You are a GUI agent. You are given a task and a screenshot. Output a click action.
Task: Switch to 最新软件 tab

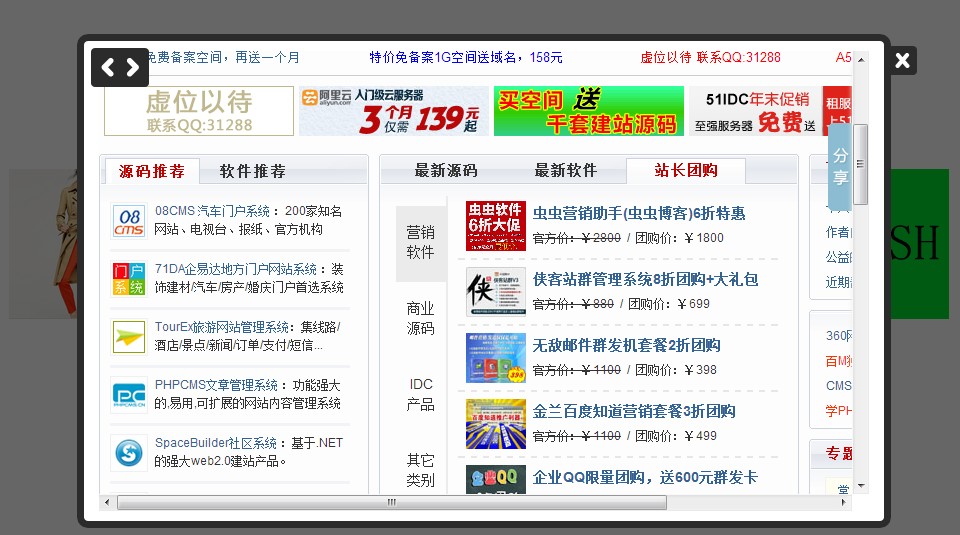pyautogui.click(x=566, y=170)
